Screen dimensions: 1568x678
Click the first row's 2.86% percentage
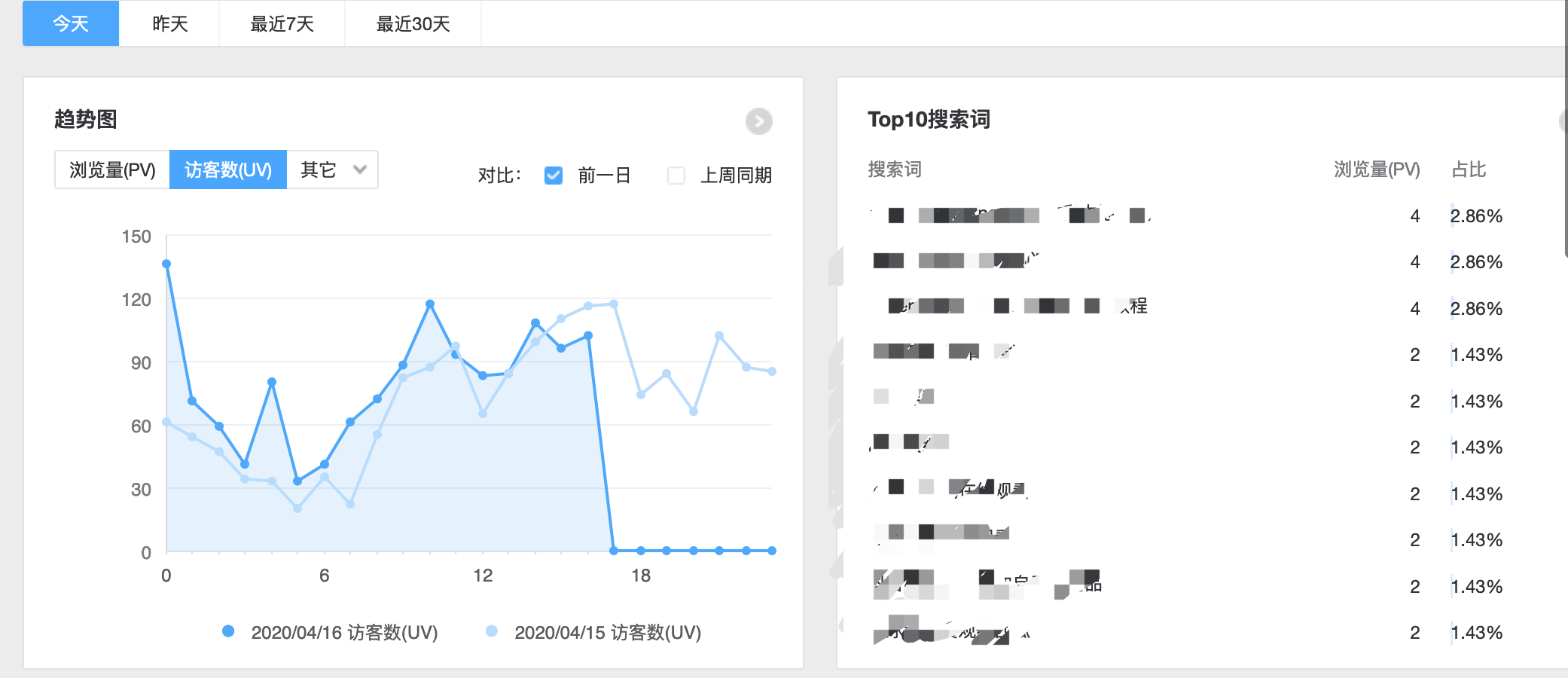click(x=1476, y=216)
